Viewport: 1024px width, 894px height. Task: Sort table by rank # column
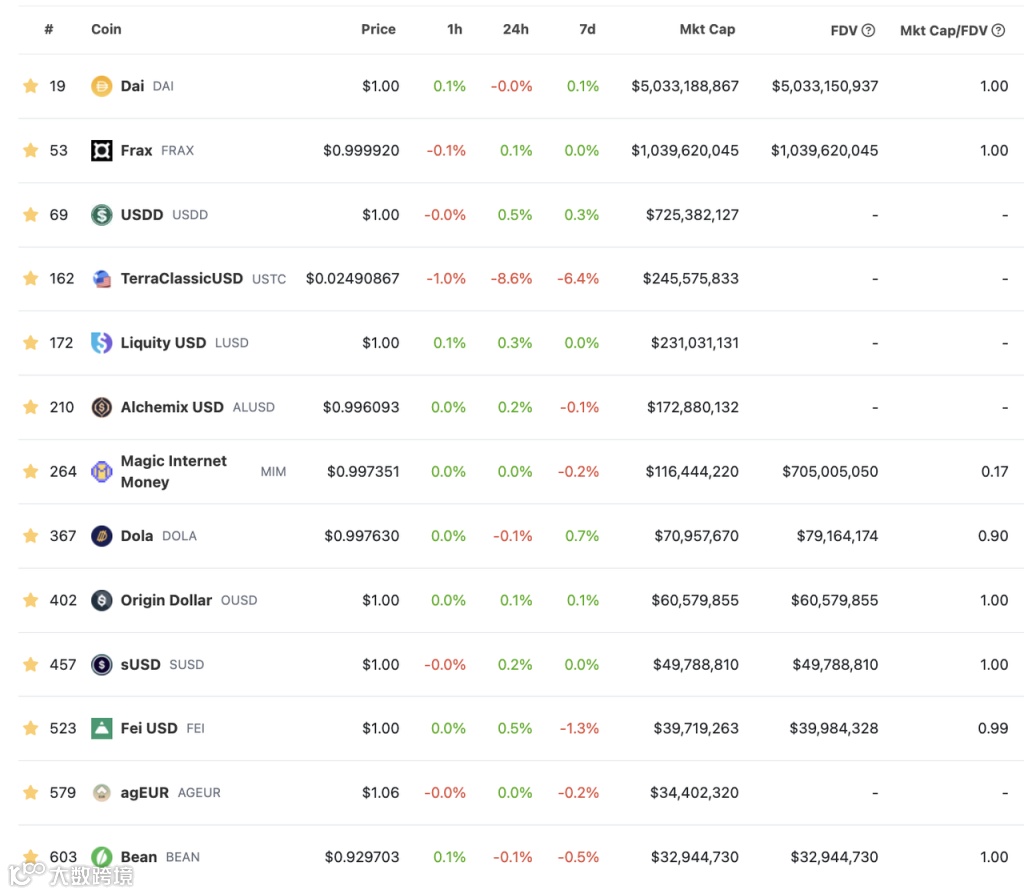[x=49, y=29]
